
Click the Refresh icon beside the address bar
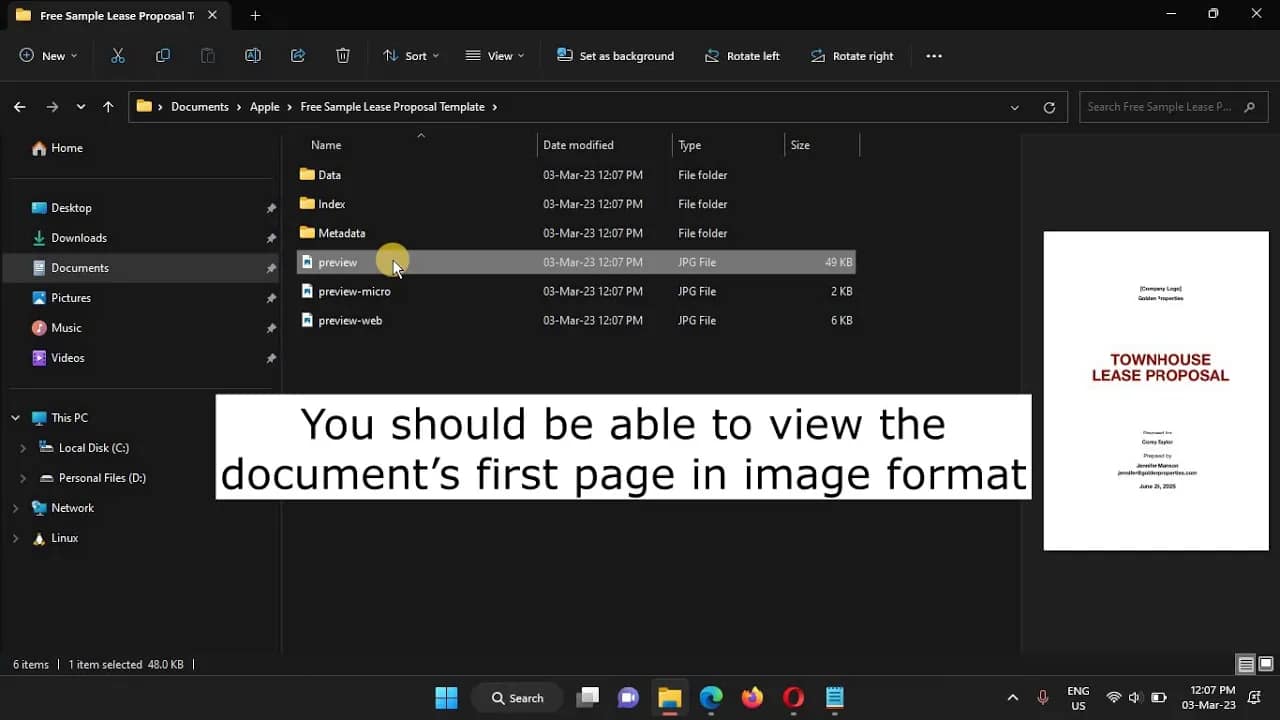tap(1048, 107)
